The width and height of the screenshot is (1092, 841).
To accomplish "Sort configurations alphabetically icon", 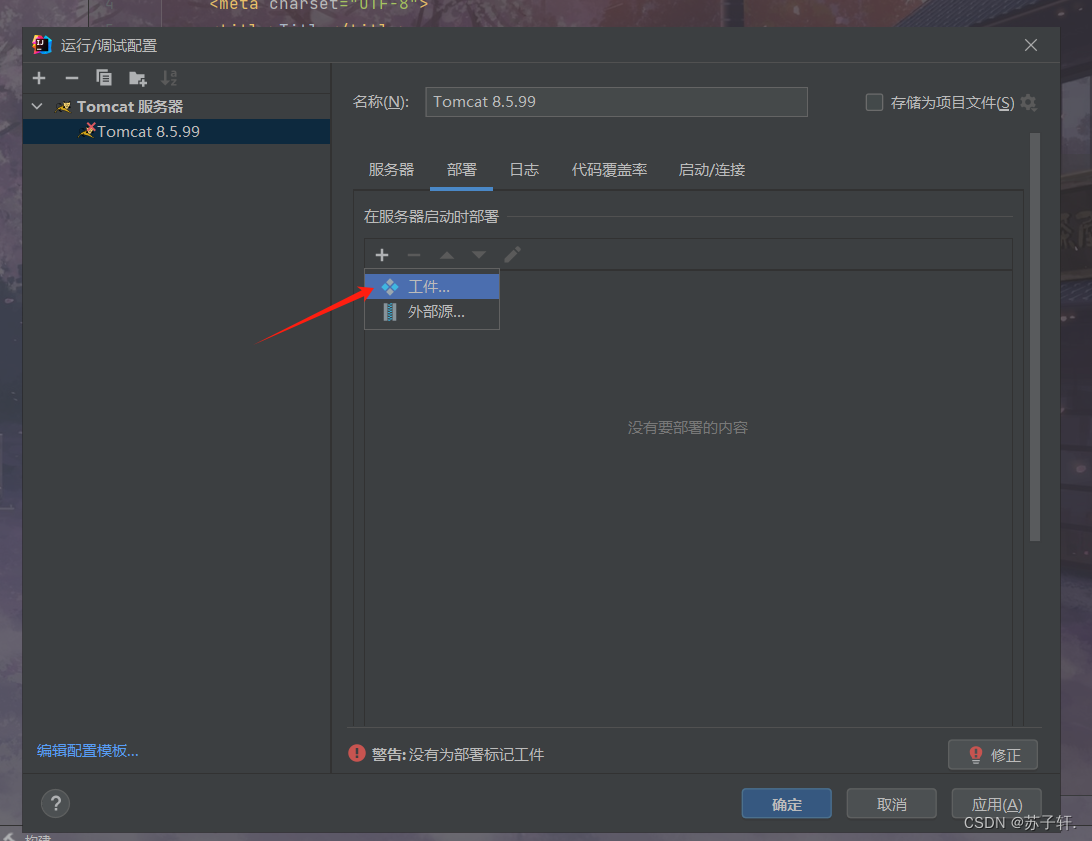I will point(169,78).
